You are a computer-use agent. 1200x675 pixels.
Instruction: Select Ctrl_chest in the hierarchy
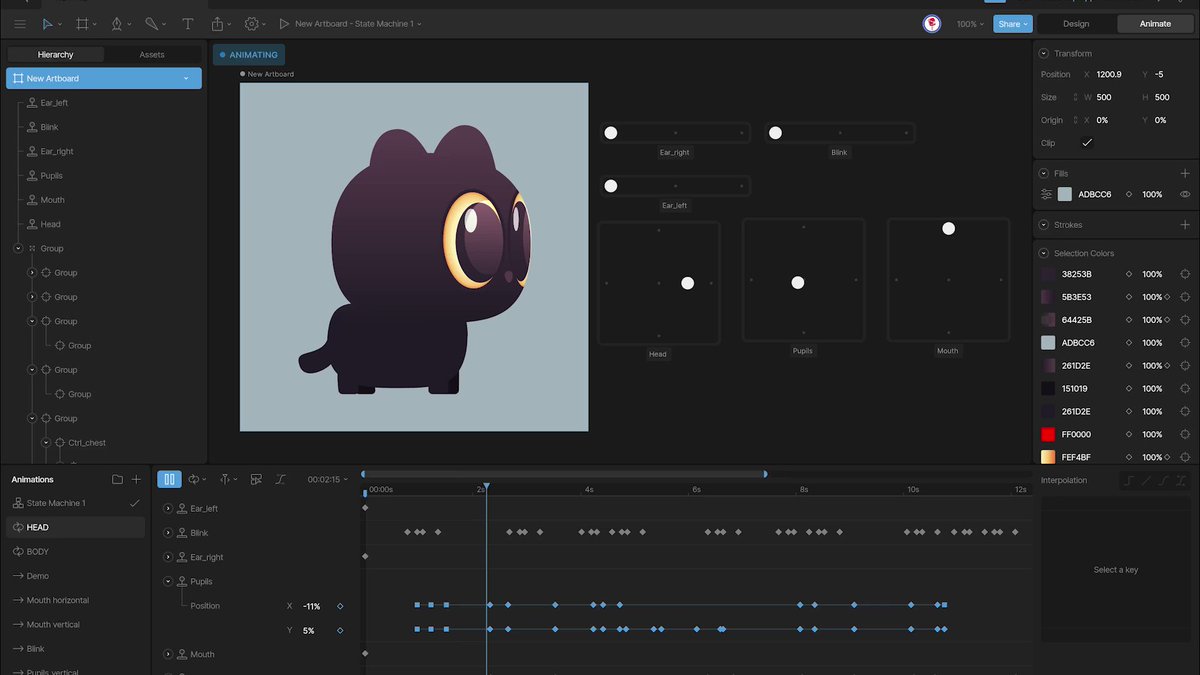pyautogui.click(x=88, y=443)
